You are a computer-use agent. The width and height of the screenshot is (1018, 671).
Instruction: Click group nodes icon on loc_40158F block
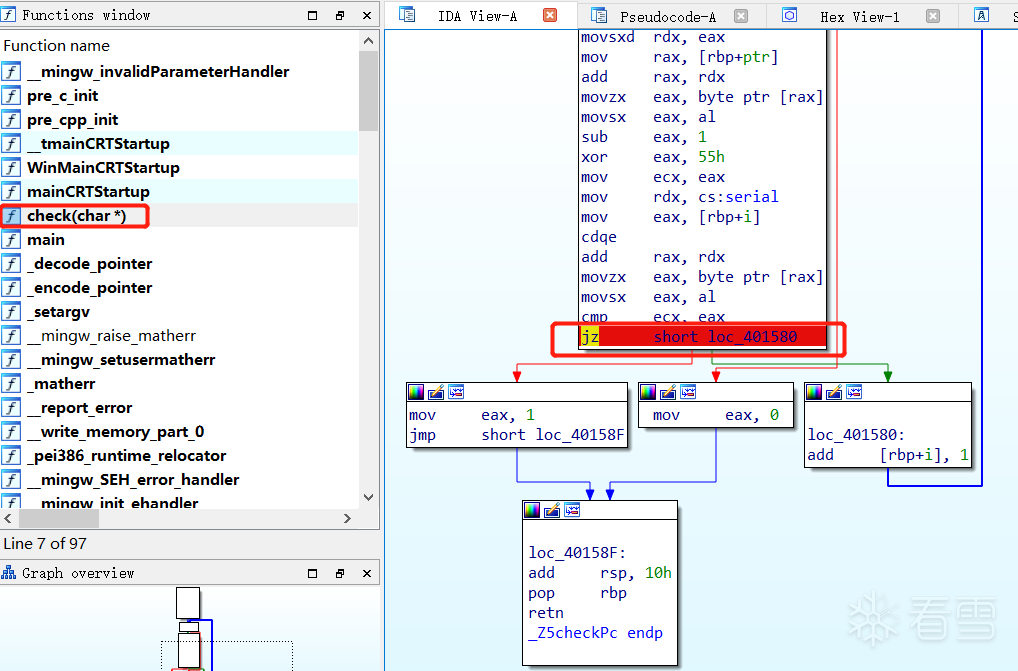pyautogui.click(x=573, y=510)
